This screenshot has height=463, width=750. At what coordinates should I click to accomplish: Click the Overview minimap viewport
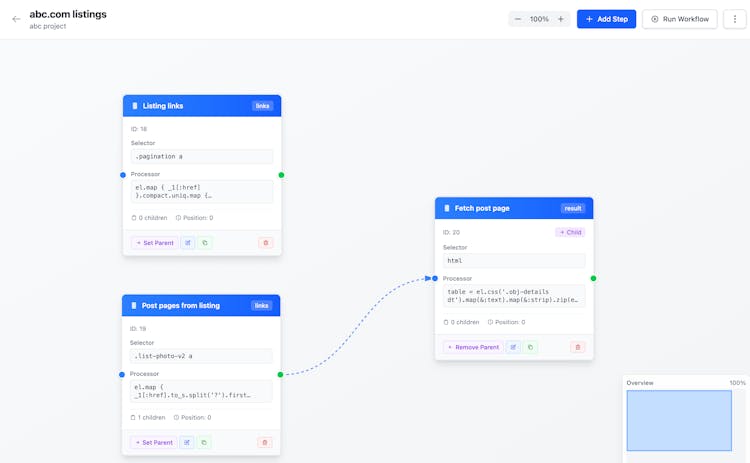tap(679, 420)
